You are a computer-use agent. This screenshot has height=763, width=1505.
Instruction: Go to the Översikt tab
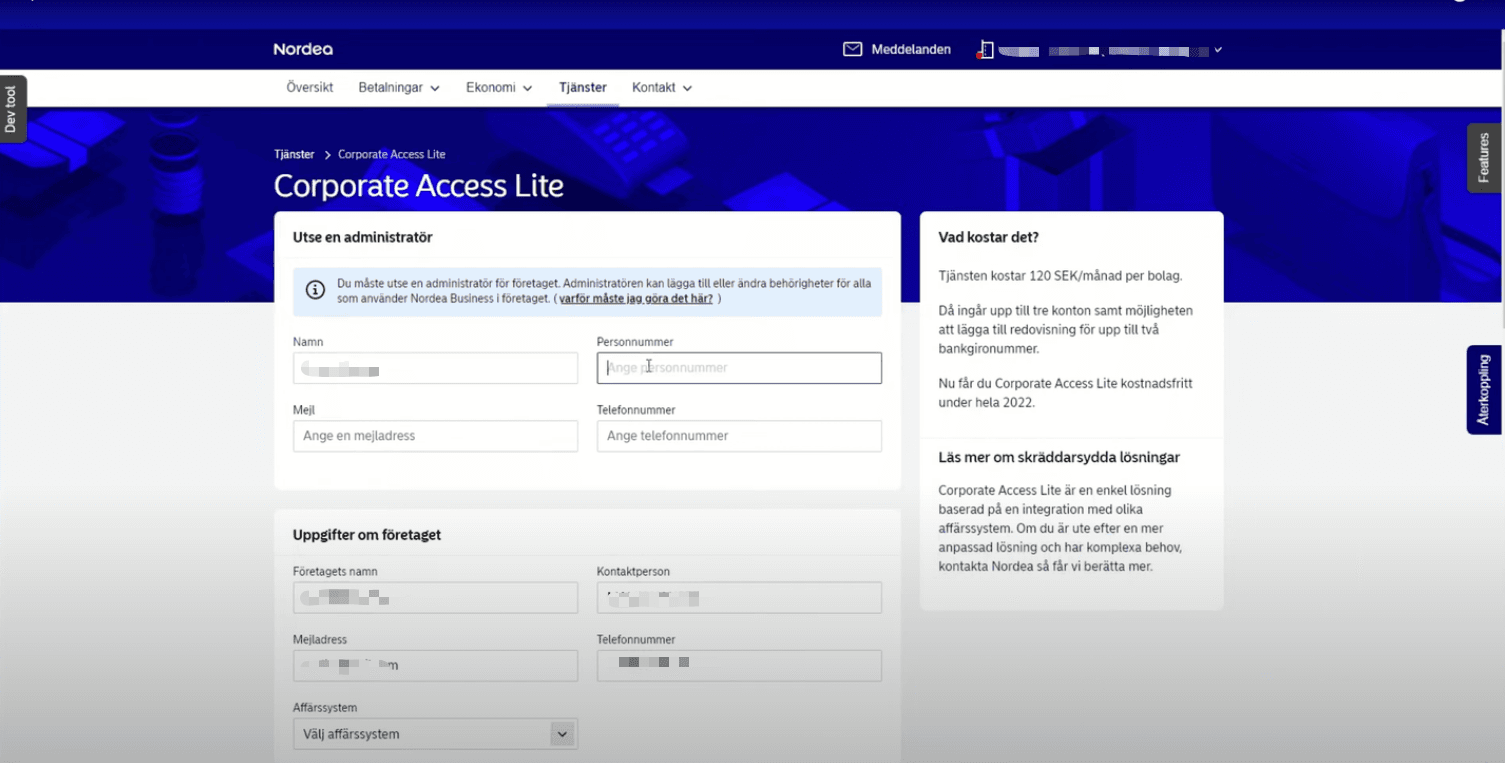(310, 88)
